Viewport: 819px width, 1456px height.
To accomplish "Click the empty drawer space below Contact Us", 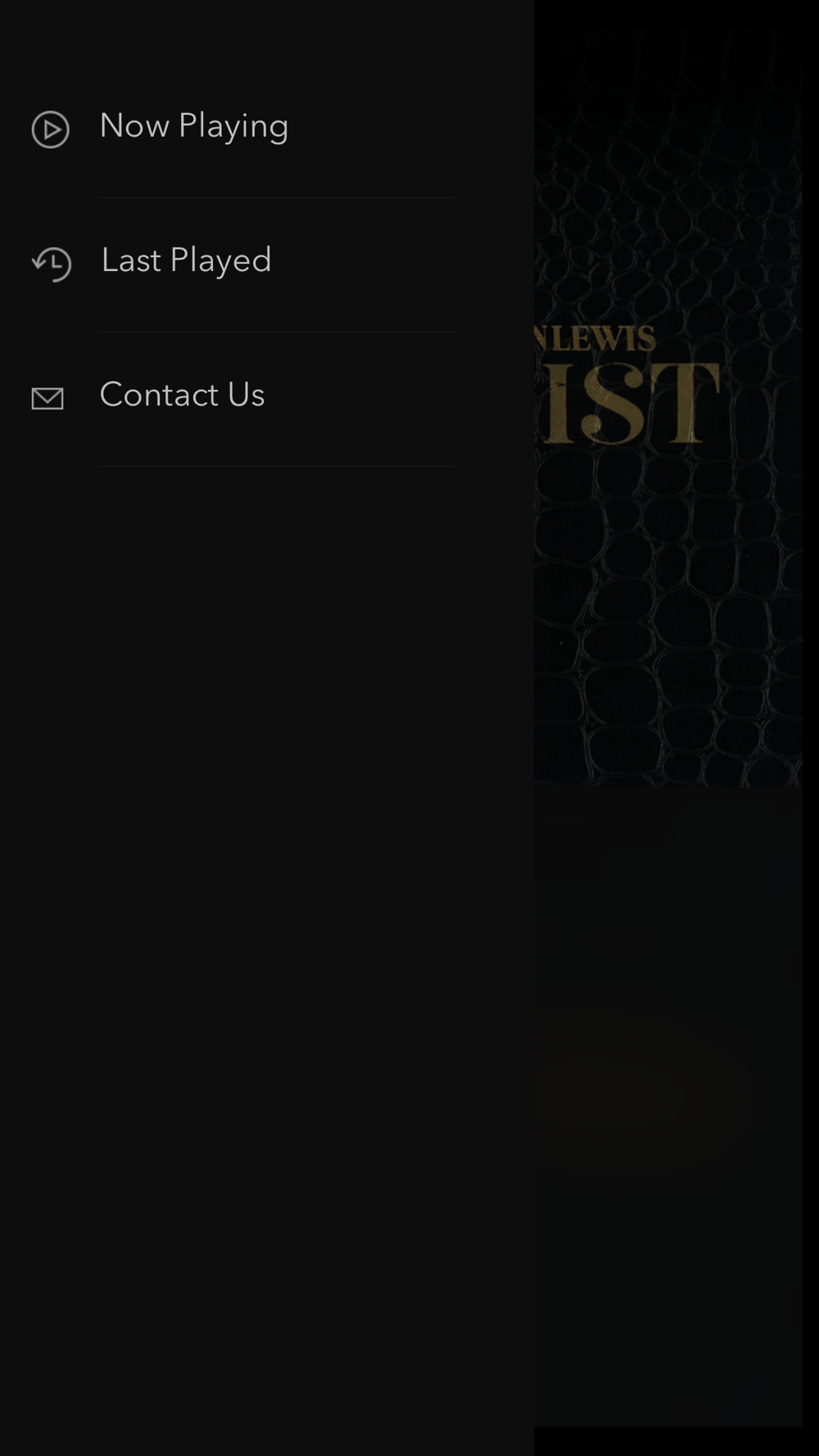I will pos(267,958).
